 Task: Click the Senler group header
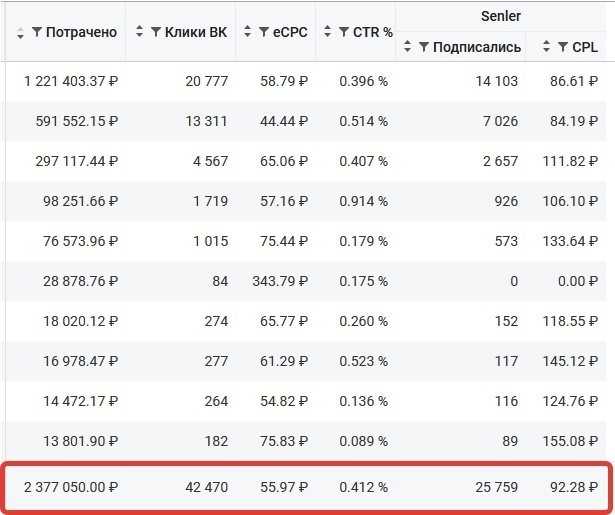coord(501,16)
